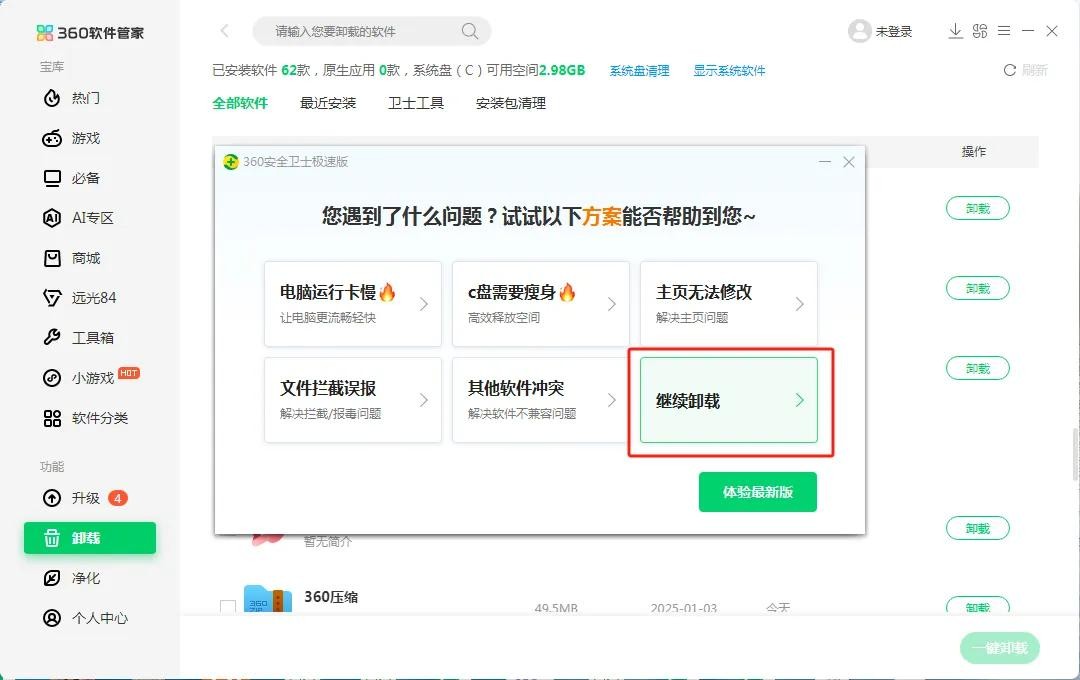Open 软件分类 grid icon
1080x680 pixels.
click(52, 418)
